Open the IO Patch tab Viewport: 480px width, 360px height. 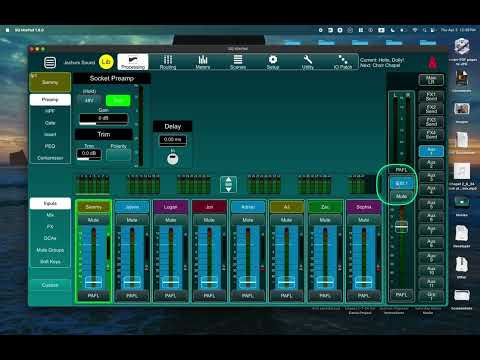pyautogui.click(x=343, y=62)
